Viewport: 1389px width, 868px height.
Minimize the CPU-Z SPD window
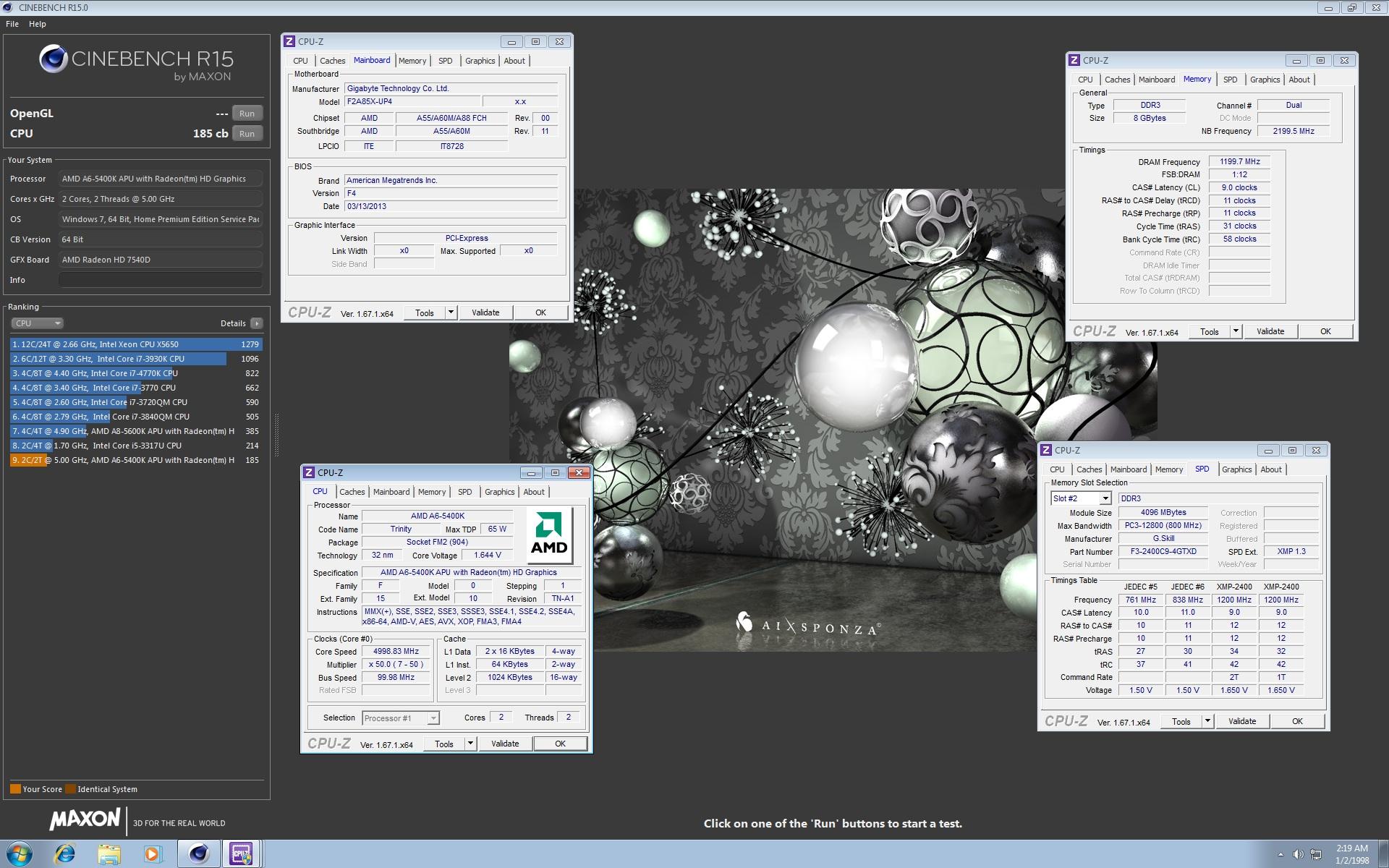[x=1268, y=451]
